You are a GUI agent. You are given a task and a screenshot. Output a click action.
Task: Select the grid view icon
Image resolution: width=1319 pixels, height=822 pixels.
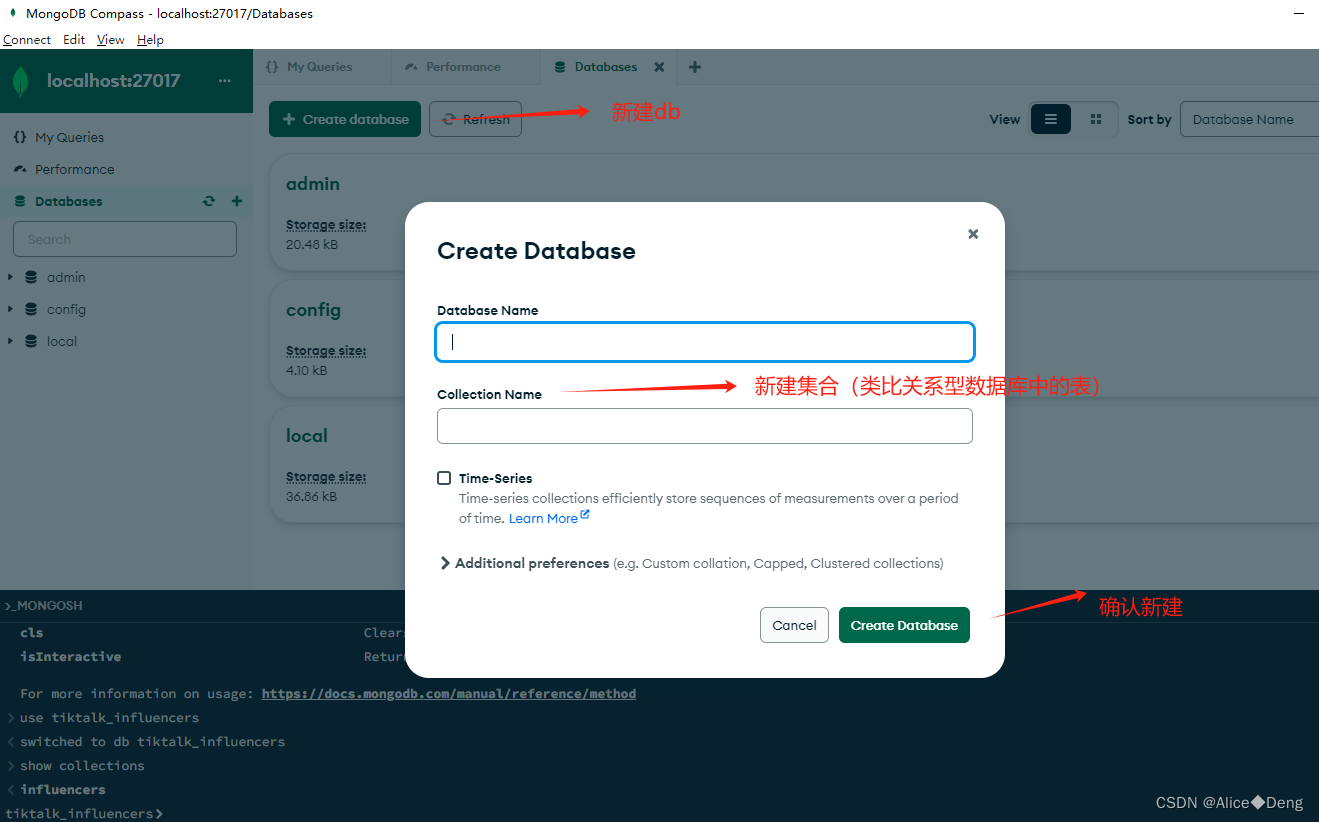1096,118
